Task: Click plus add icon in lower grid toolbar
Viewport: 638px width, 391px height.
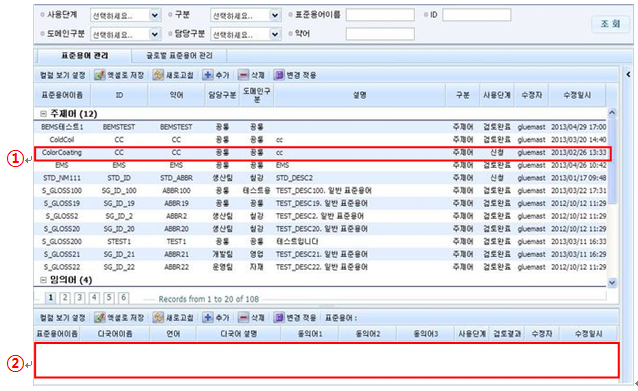Action: coord(208,317)
